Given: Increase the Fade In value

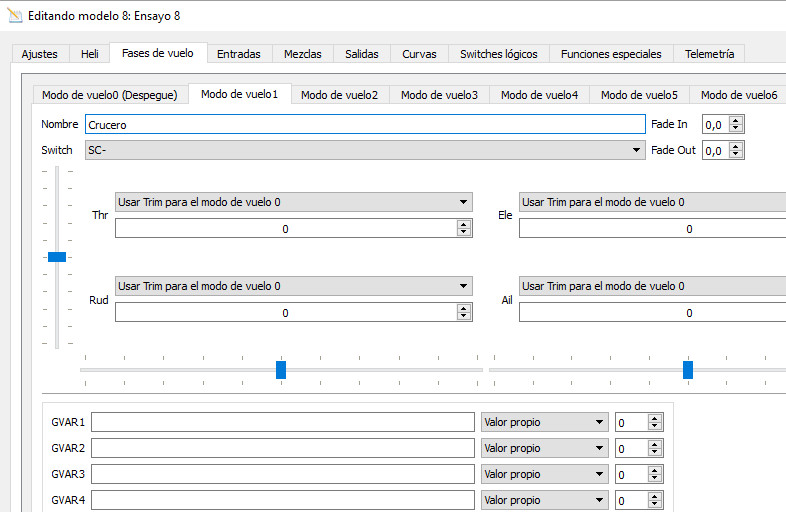Looking at the screenshot, I should tap(737, 121).
